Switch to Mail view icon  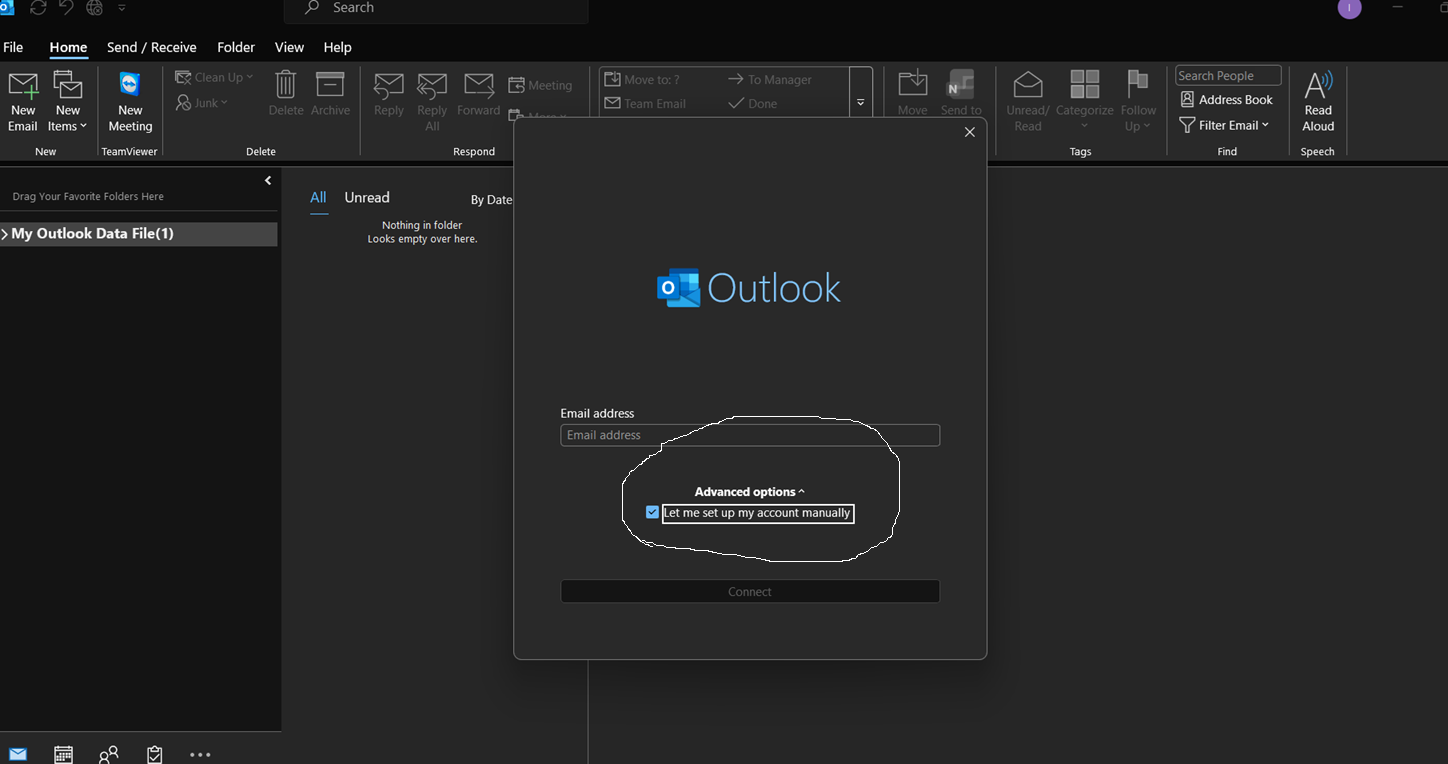(18, 754)
